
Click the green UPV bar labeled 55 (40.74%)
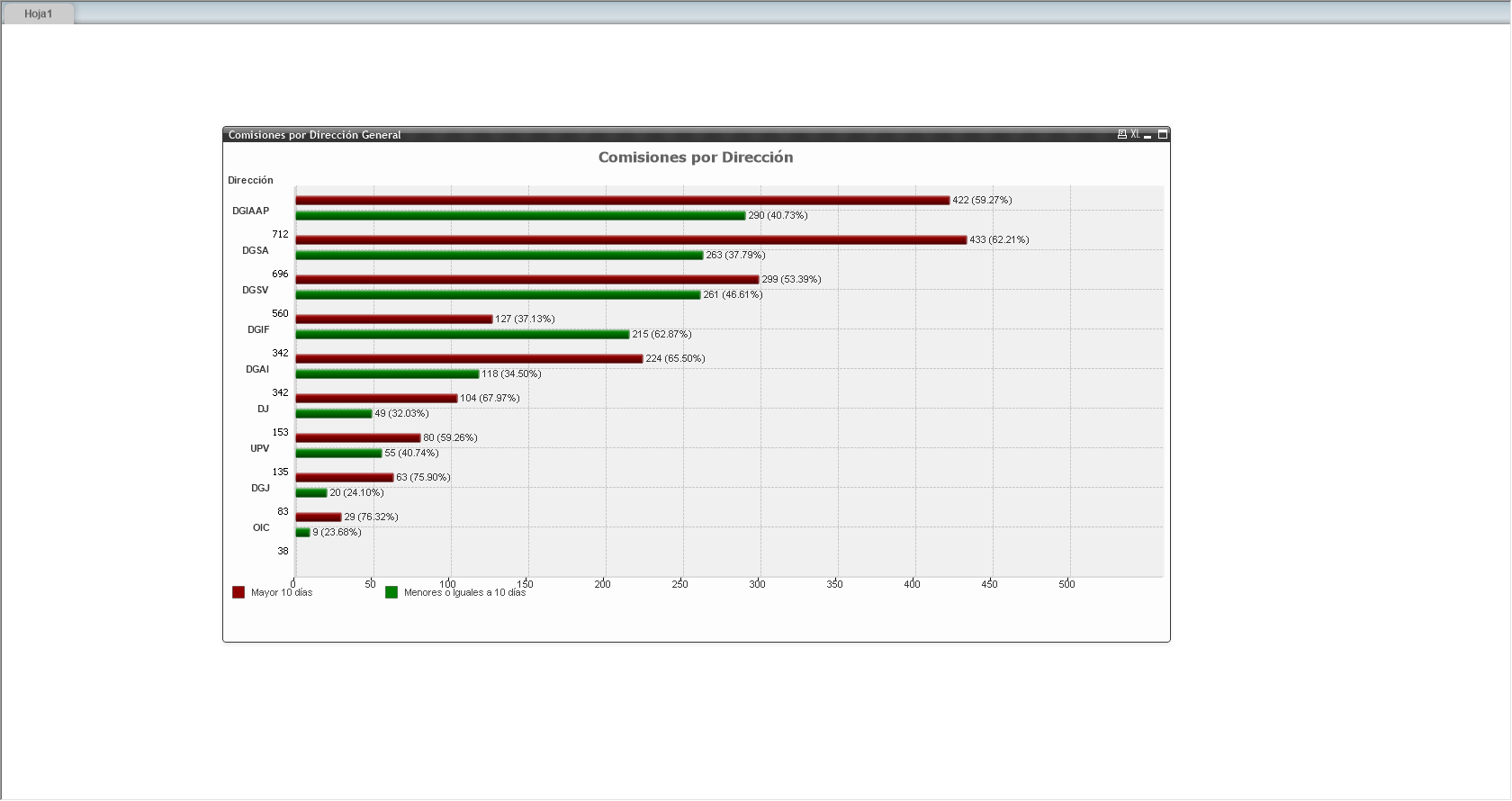click(x=339, y=453)
